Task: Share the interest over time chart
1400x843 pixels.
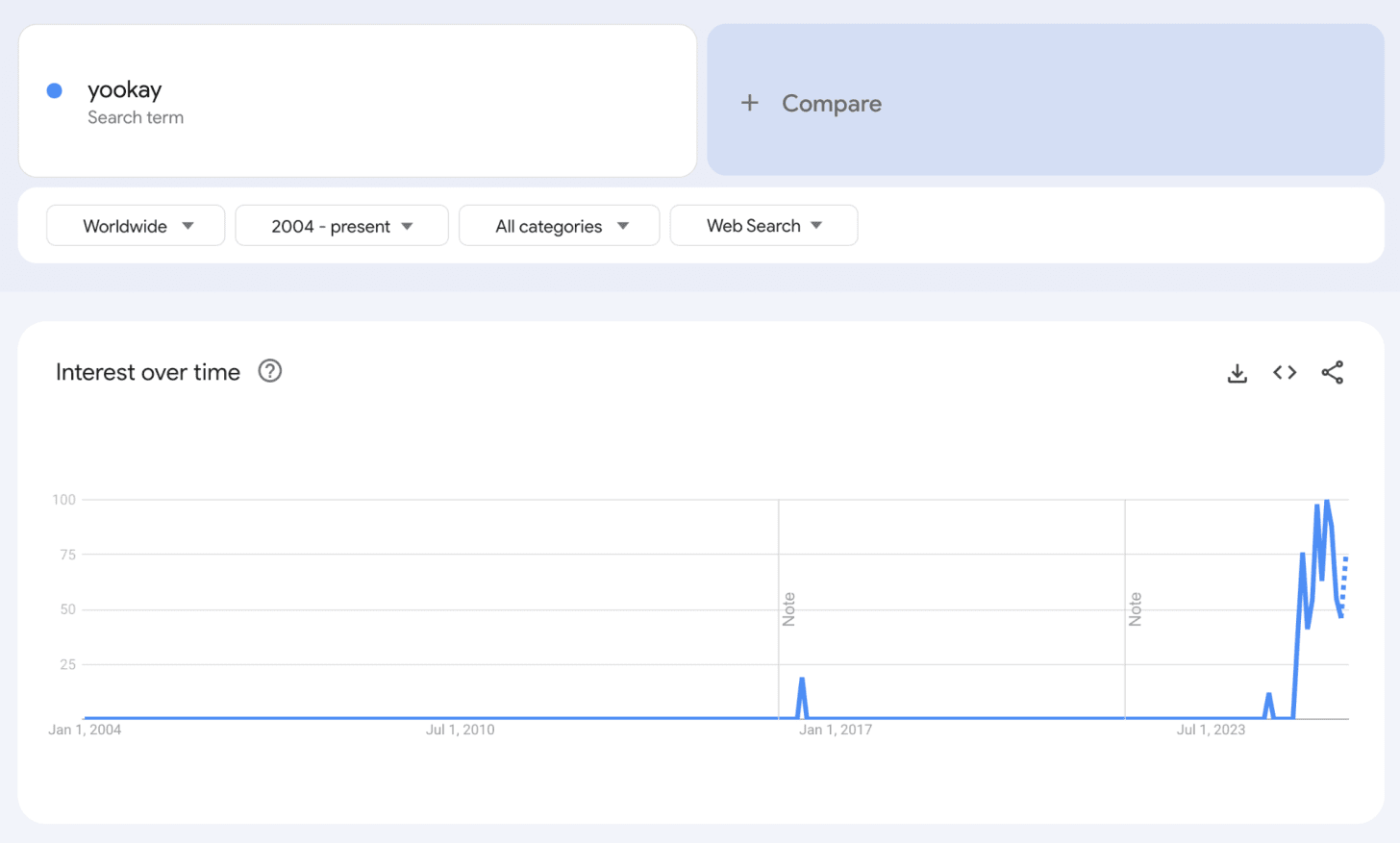Action: point(1333,372)
